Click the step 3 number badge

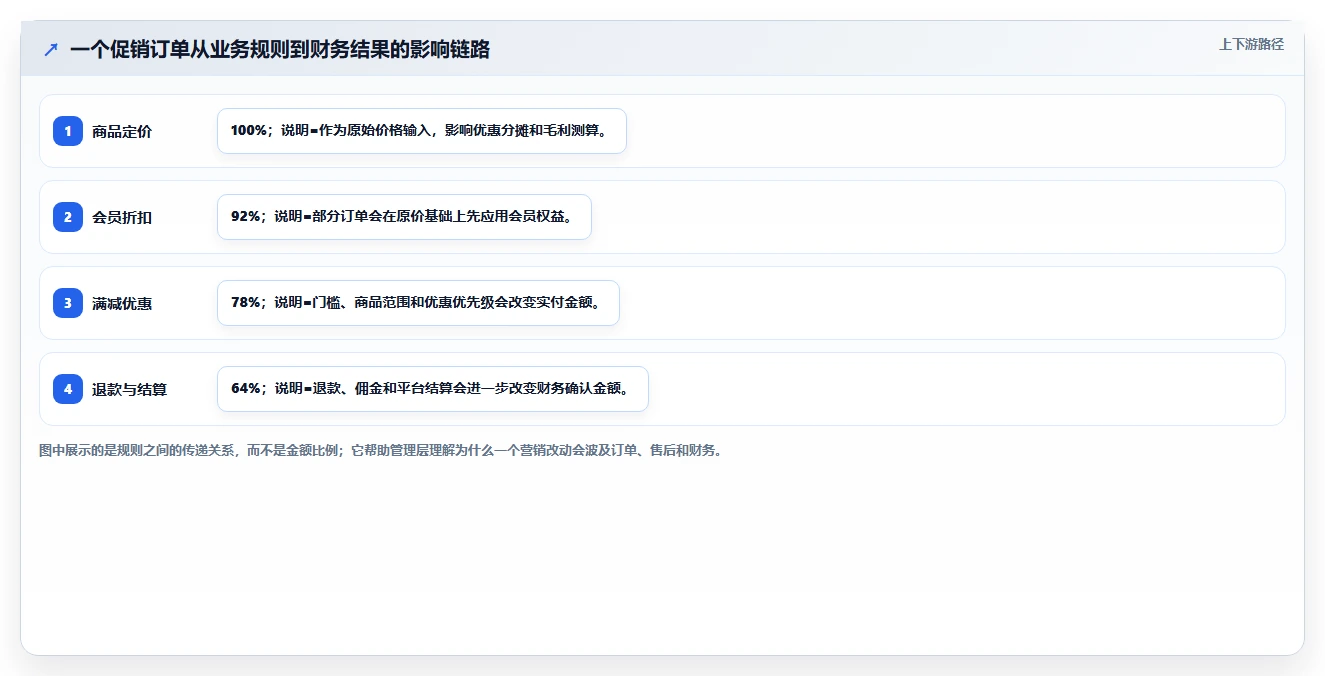pos(68,303)
